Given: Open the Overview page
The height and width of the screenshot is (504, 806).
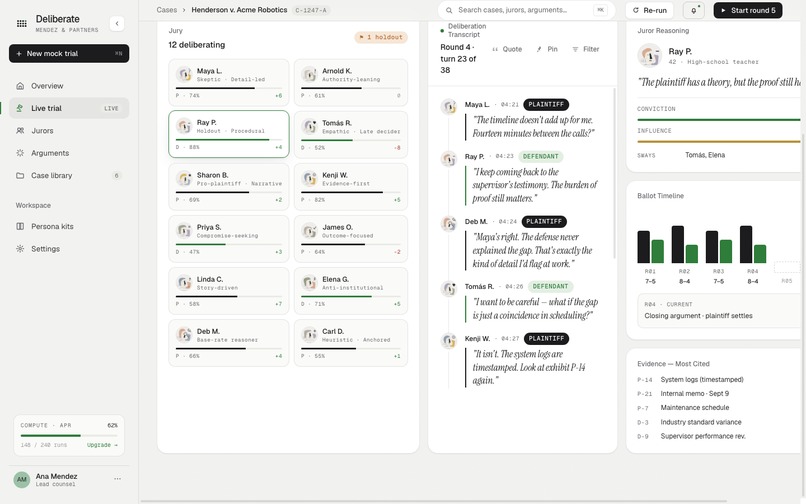Looking at the screenshot, I should click(69, 86).
